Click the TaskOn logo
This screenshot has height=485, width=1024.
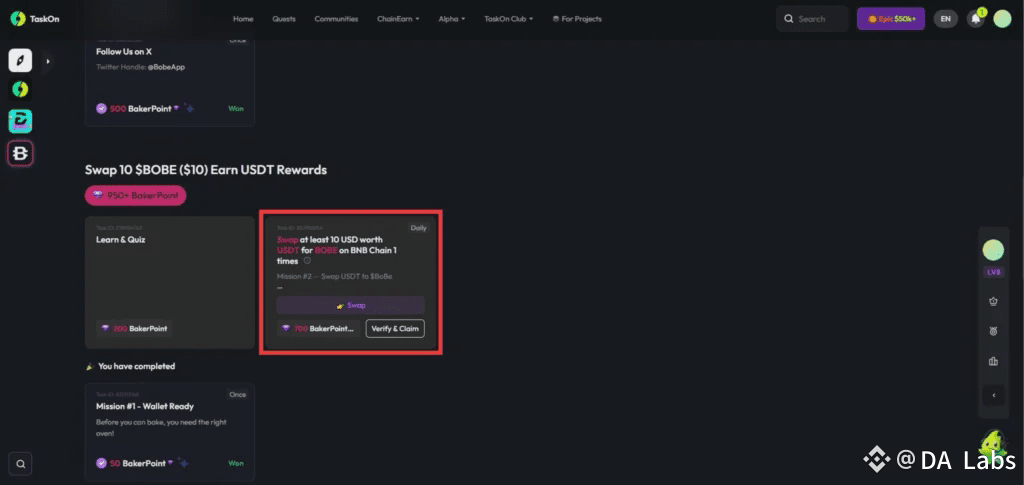point(35,19)
